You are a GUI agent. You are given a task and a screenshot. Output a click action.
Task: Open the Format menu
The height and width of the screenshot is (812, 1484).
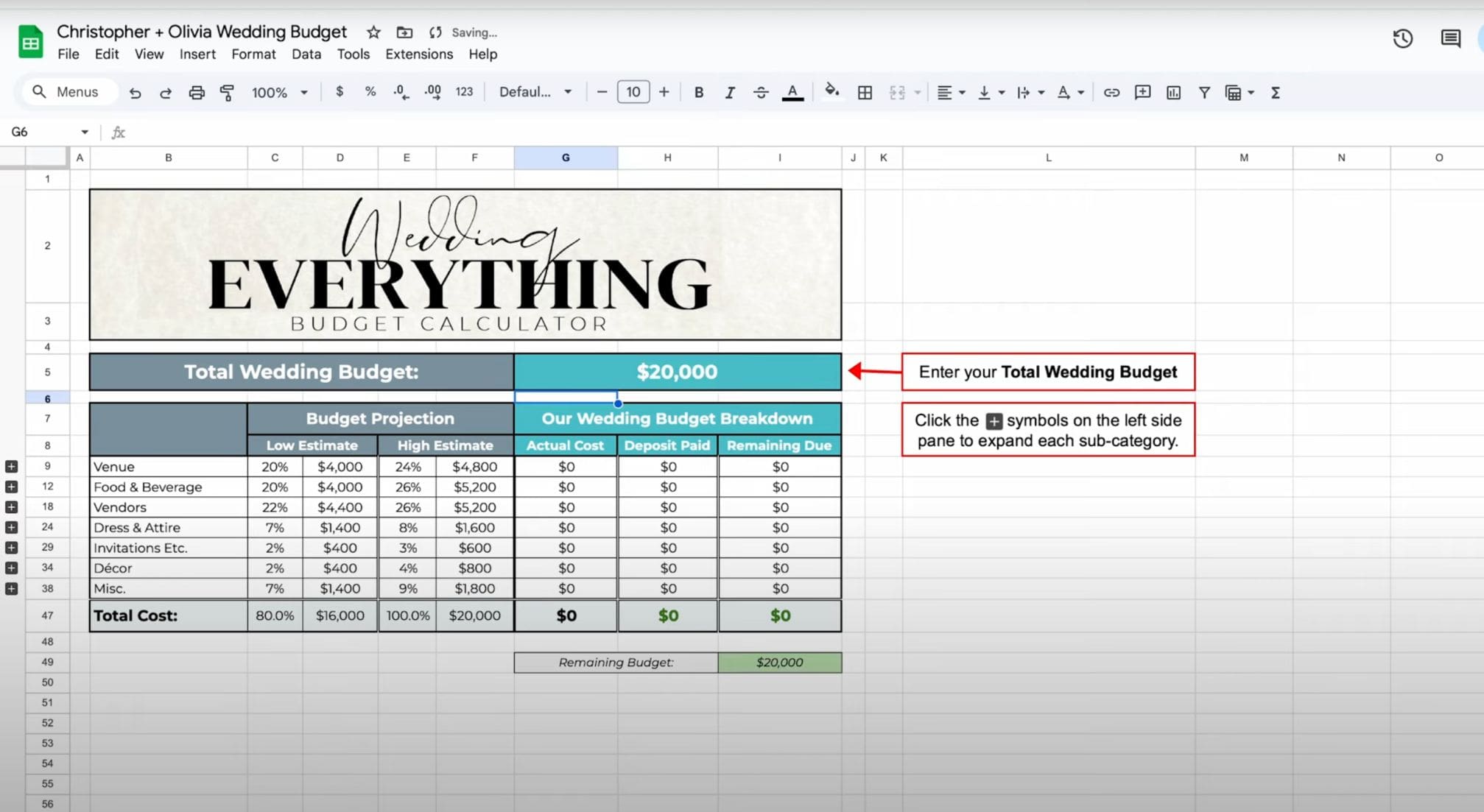click(253, 54)
